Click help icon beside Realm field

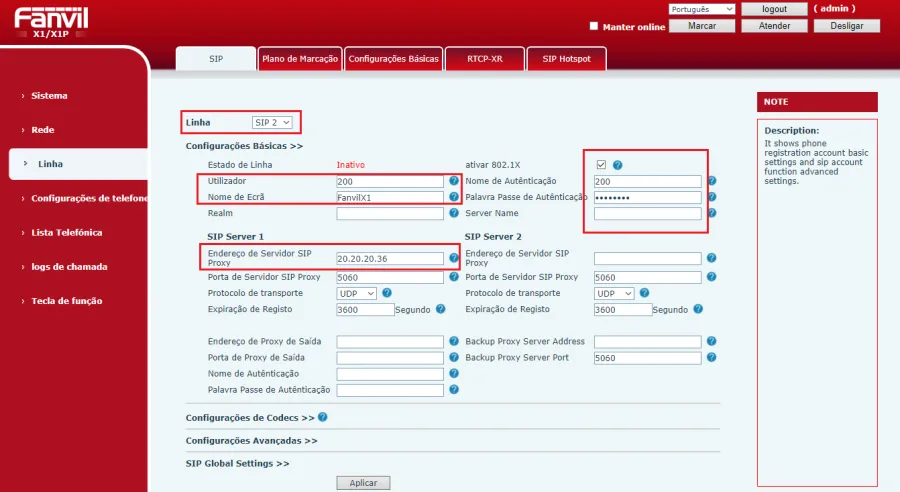453,213
